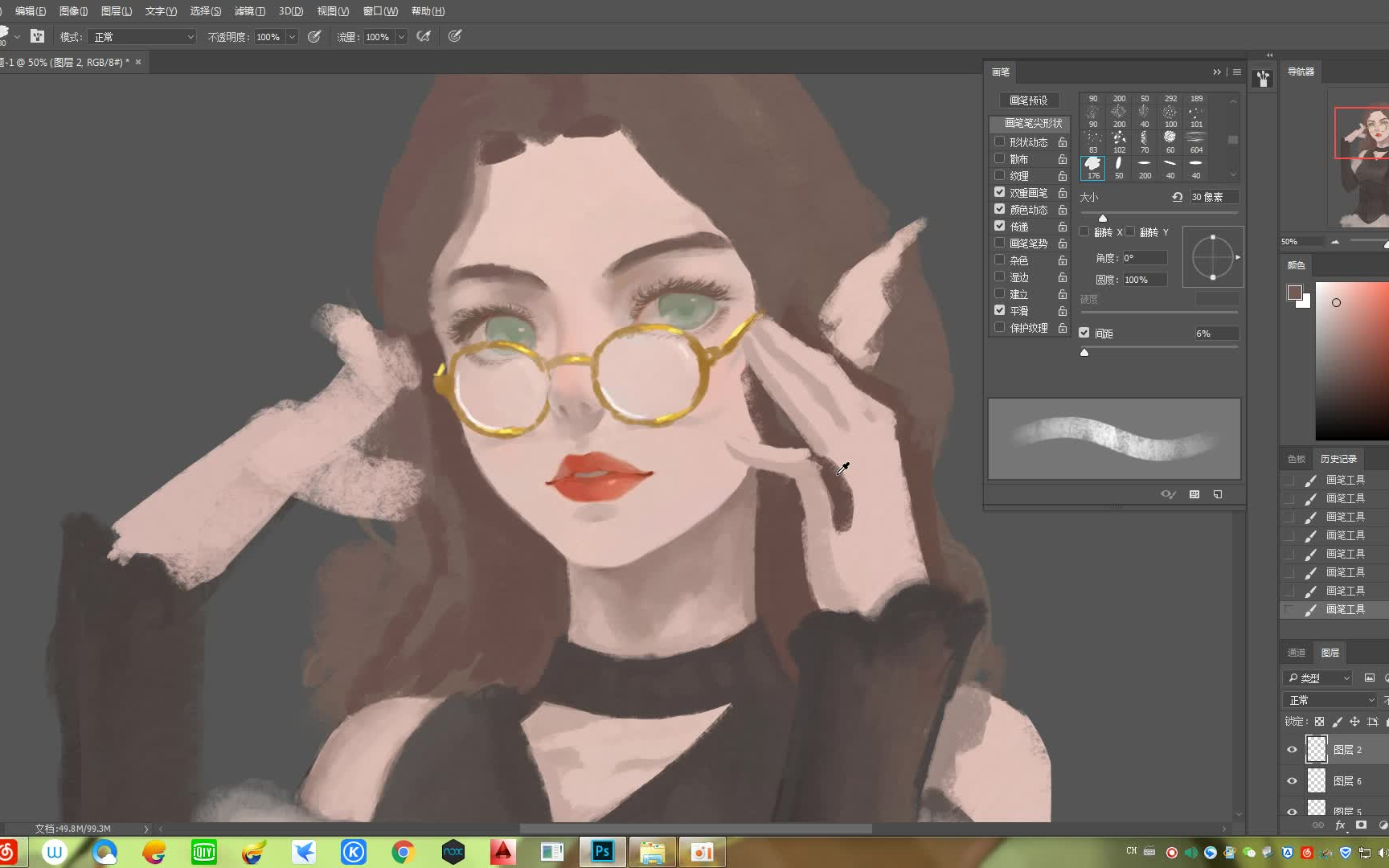Hide 图层 2 with eye icon
Viewport: 1389px width, 868px height.
tap(1292, 749)
